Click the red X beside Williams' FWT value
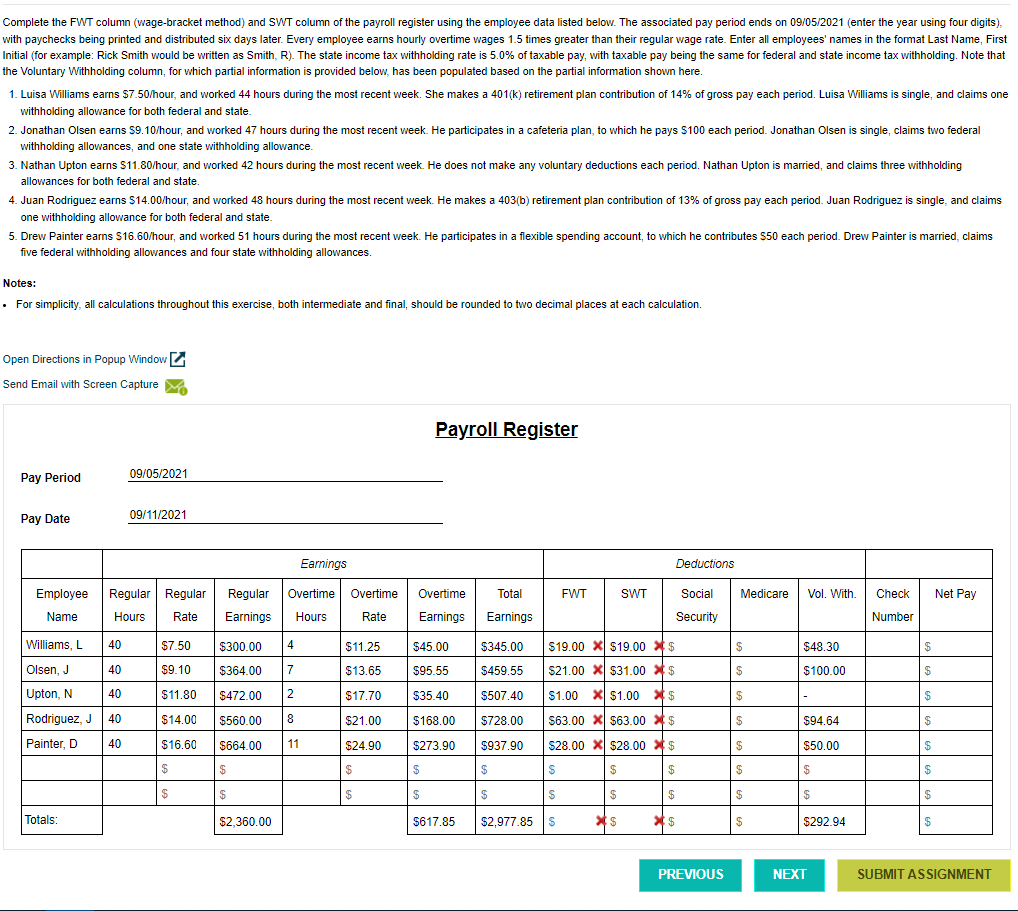The width and height of the screenshot is (1018, 911). pos(597,646)
